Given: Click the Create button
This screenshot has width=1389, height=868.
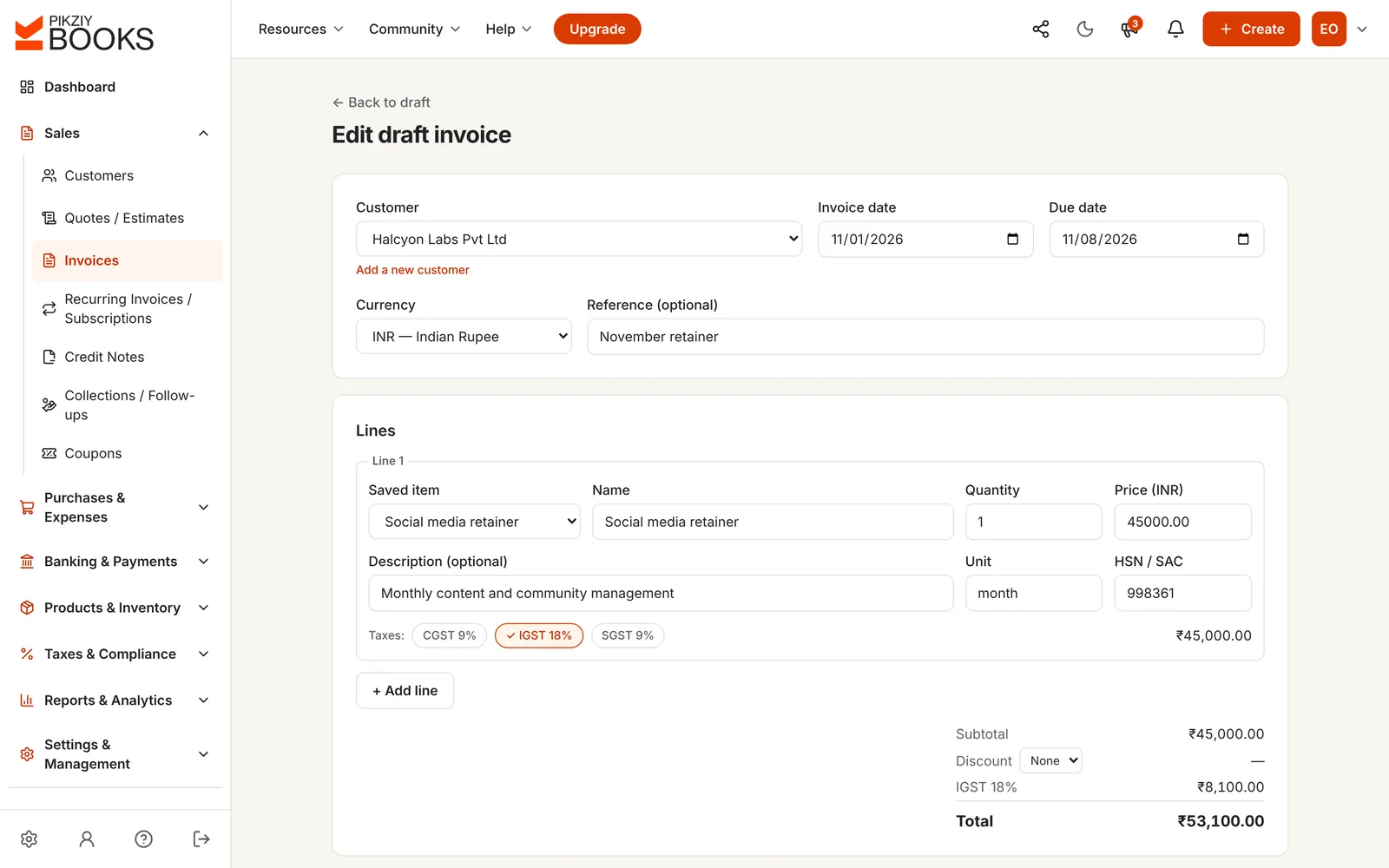Looking at the screenshot, I should point(1251,30).
